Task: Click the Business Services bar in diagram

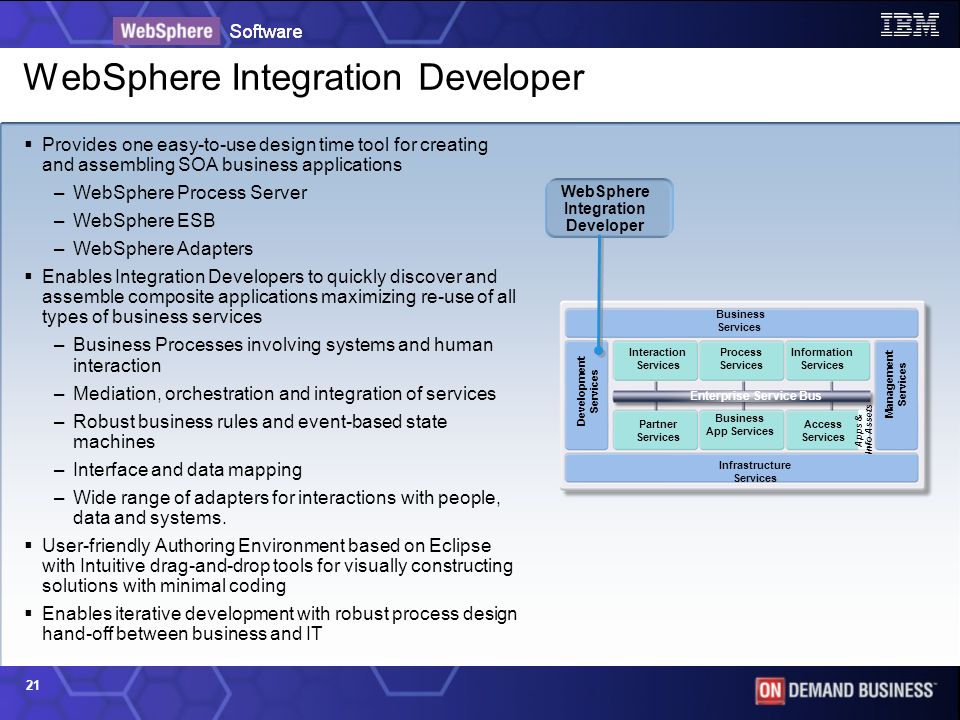Action: [741, 321]
